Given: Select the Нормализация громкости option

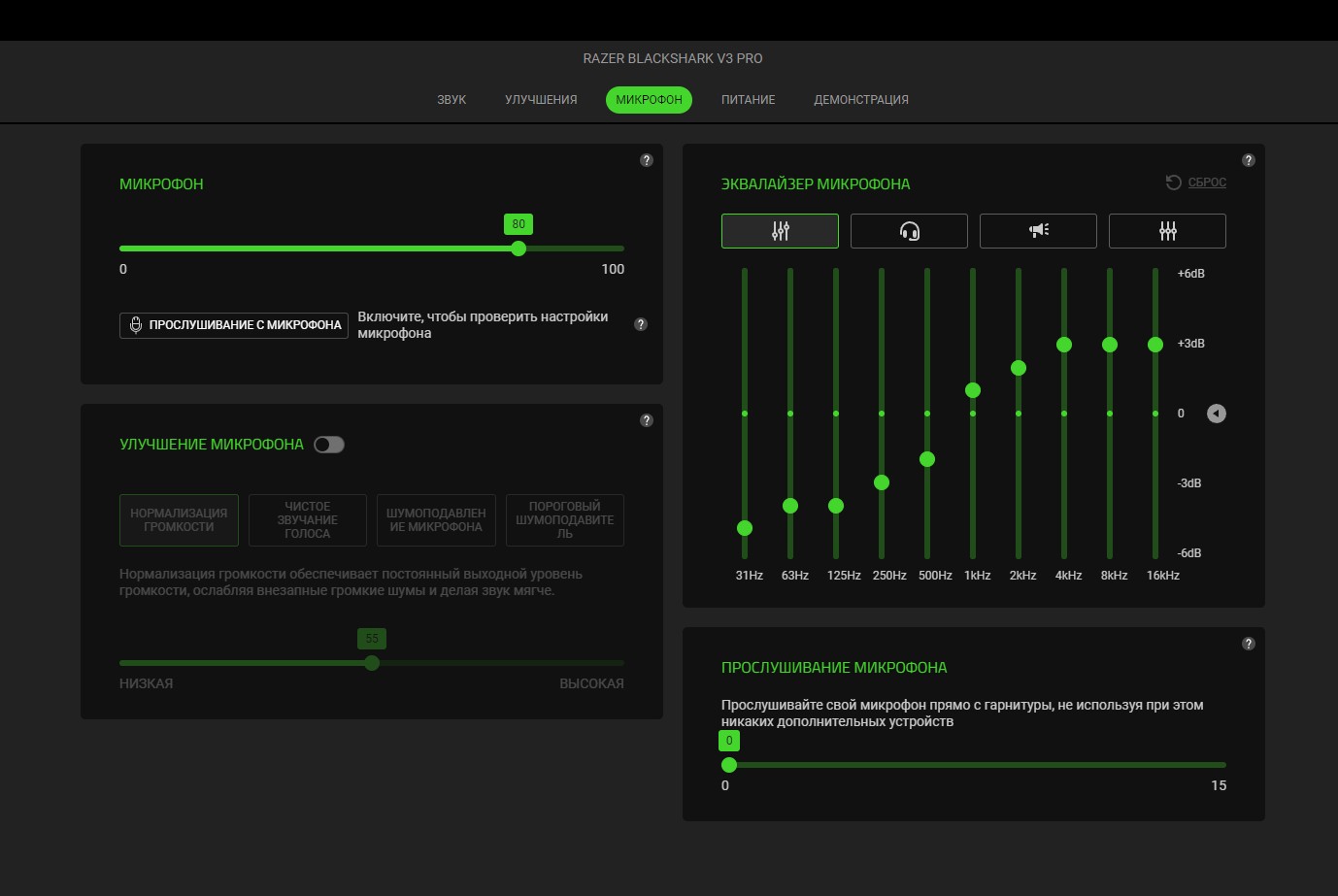Looking at the screenshot, I should coord(179,520).
